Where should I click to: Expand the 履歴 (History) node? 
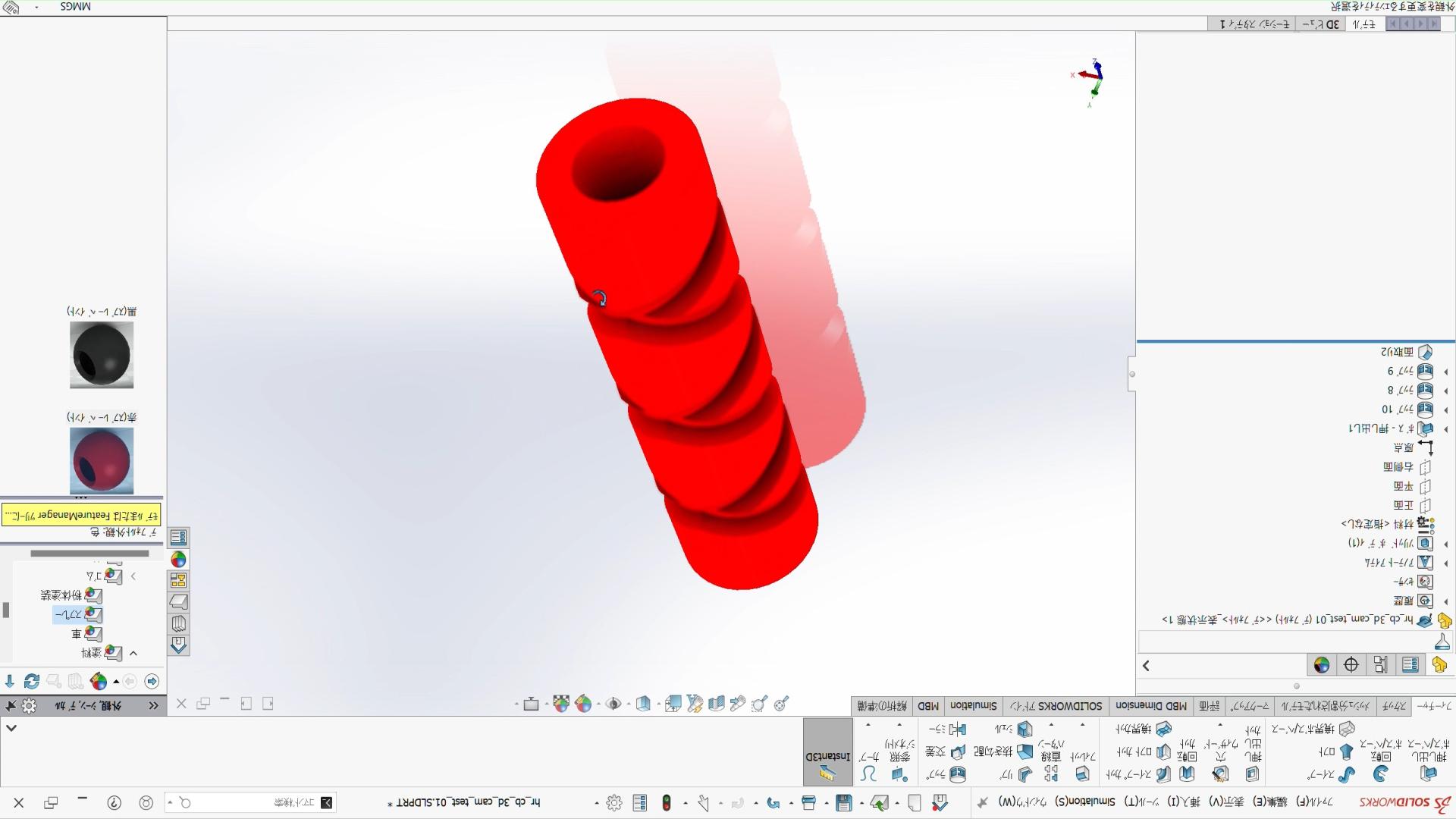(x=1445, y=601)
